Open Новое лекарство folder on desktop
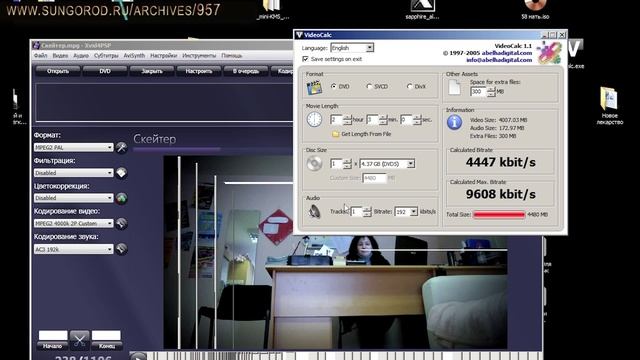 tap(609, 106)
